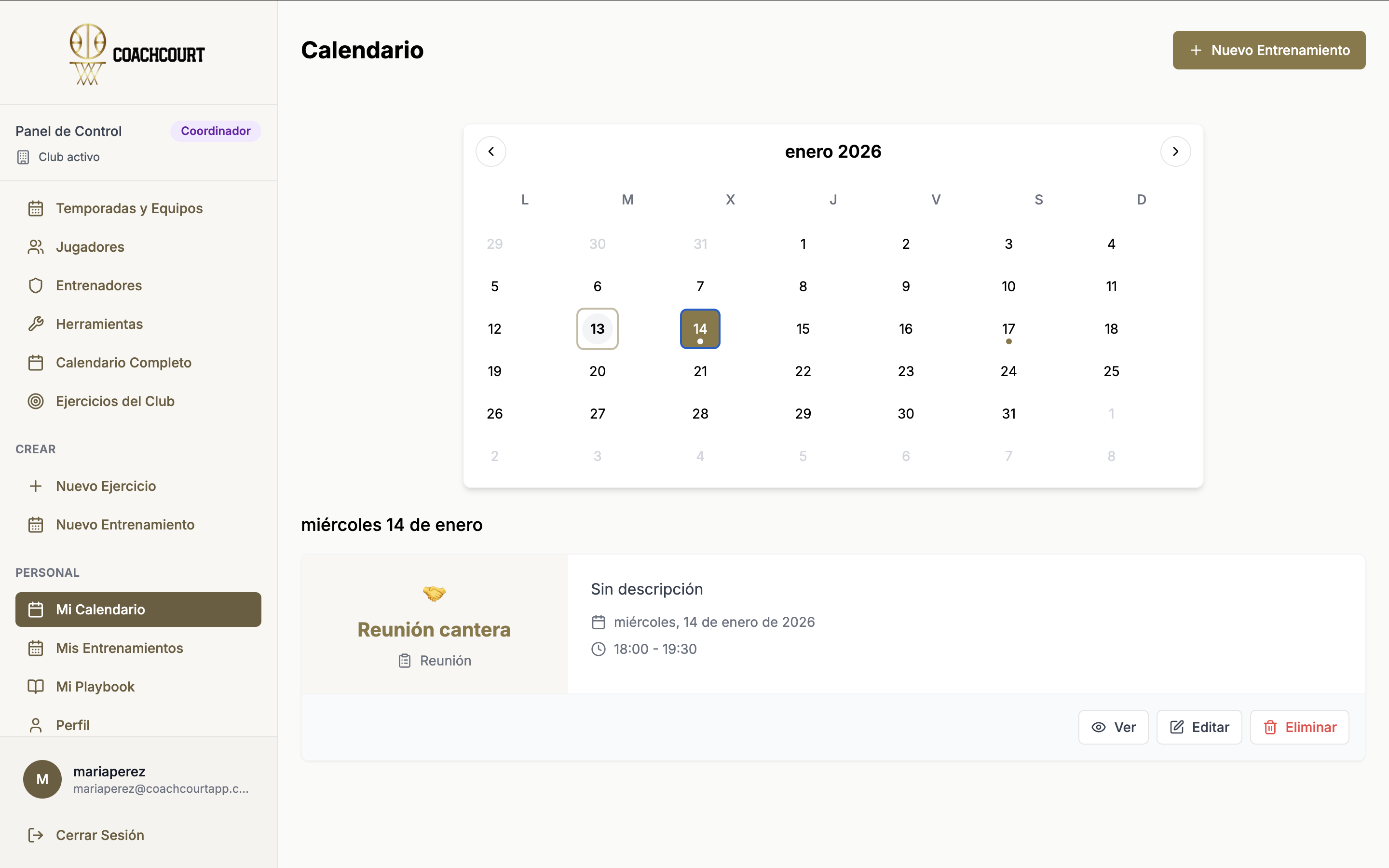This screenshot has width=1389, height=868.
Task: Click the Herramientas wrench icon
Action: point(36,323)
